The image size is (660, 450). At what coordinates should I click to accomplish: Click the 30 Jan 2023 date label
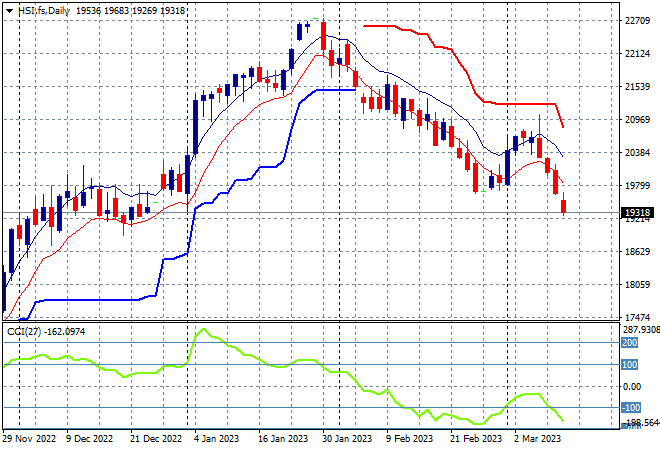point(347,438)
